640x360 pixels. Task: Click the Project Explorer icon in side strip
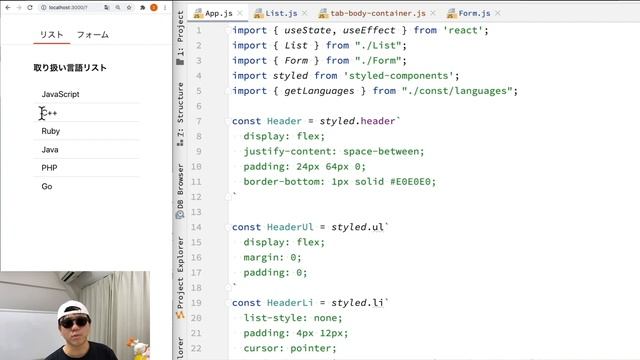coord(180,315)
